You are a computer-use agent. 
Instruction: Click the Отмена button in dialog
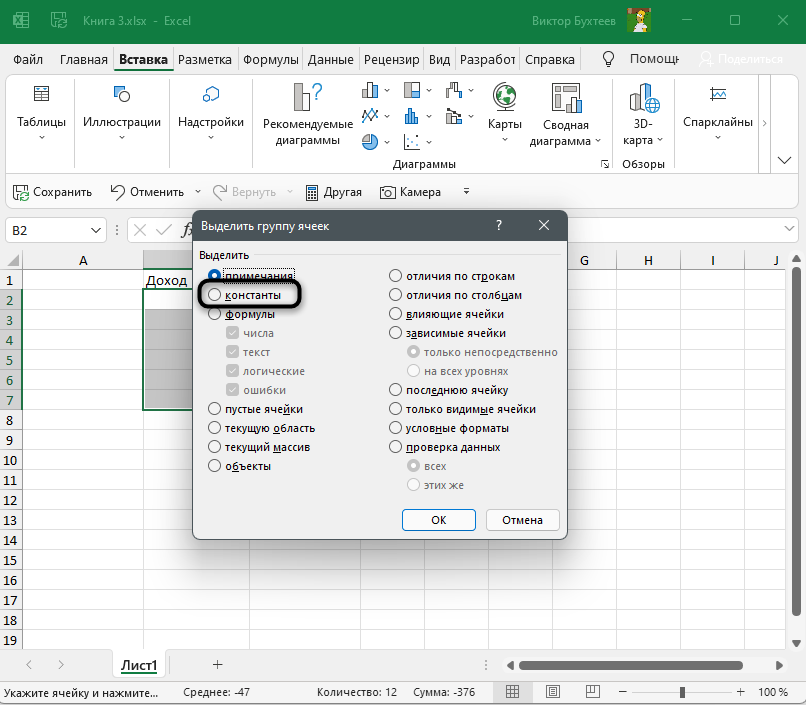(522, 520)
